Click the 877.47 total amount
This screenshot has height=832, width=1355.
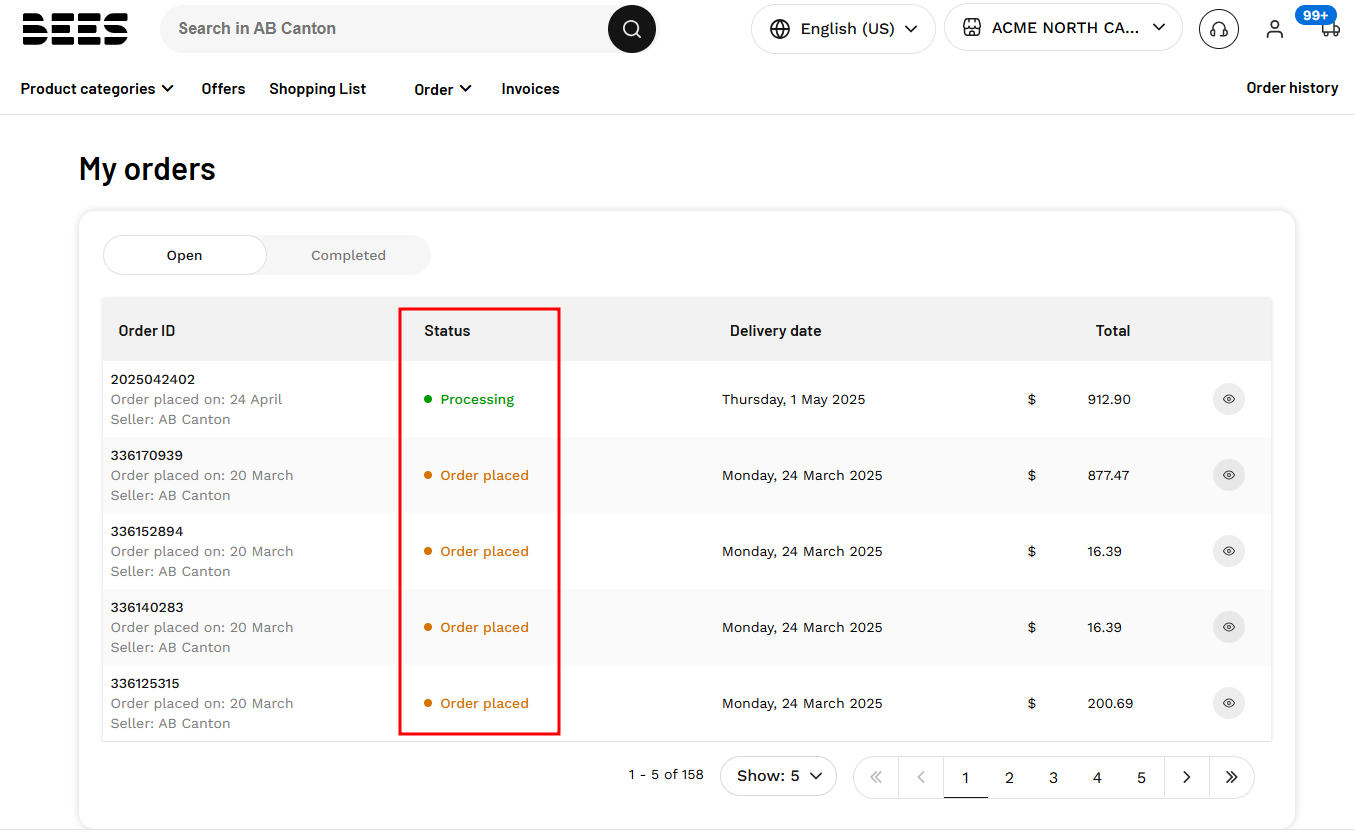tap(1108, 475)
